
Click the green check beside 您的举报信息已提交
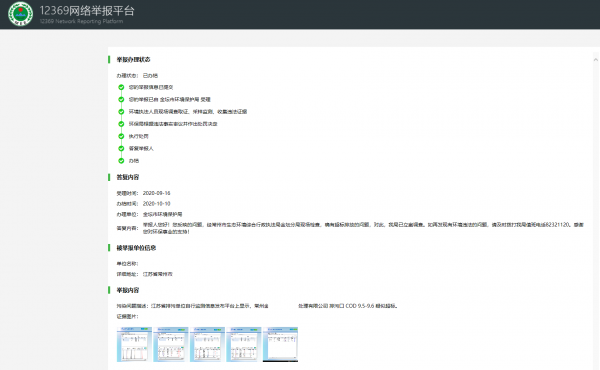pyautogui.click(x=121, y=87)
